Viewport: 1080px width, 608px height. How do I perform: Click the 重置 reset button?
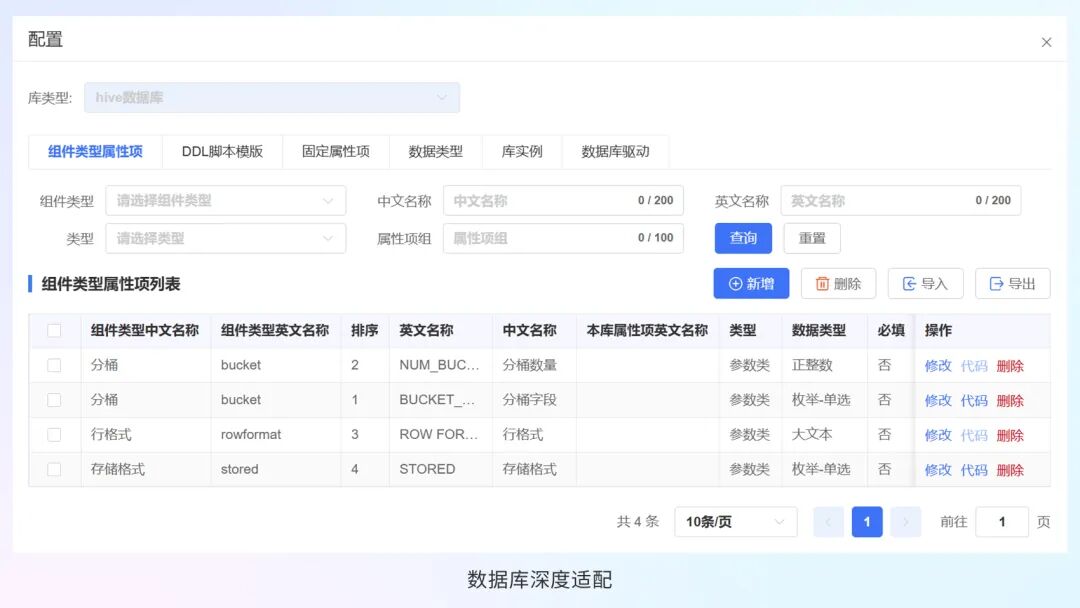pyautogui.click(x=812, y=239)
